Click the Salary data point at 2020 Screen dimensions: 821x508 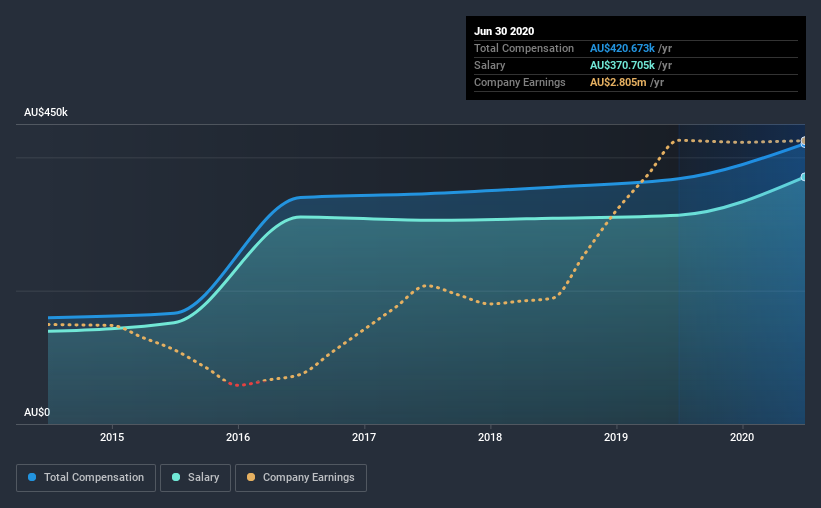(804, 177)
